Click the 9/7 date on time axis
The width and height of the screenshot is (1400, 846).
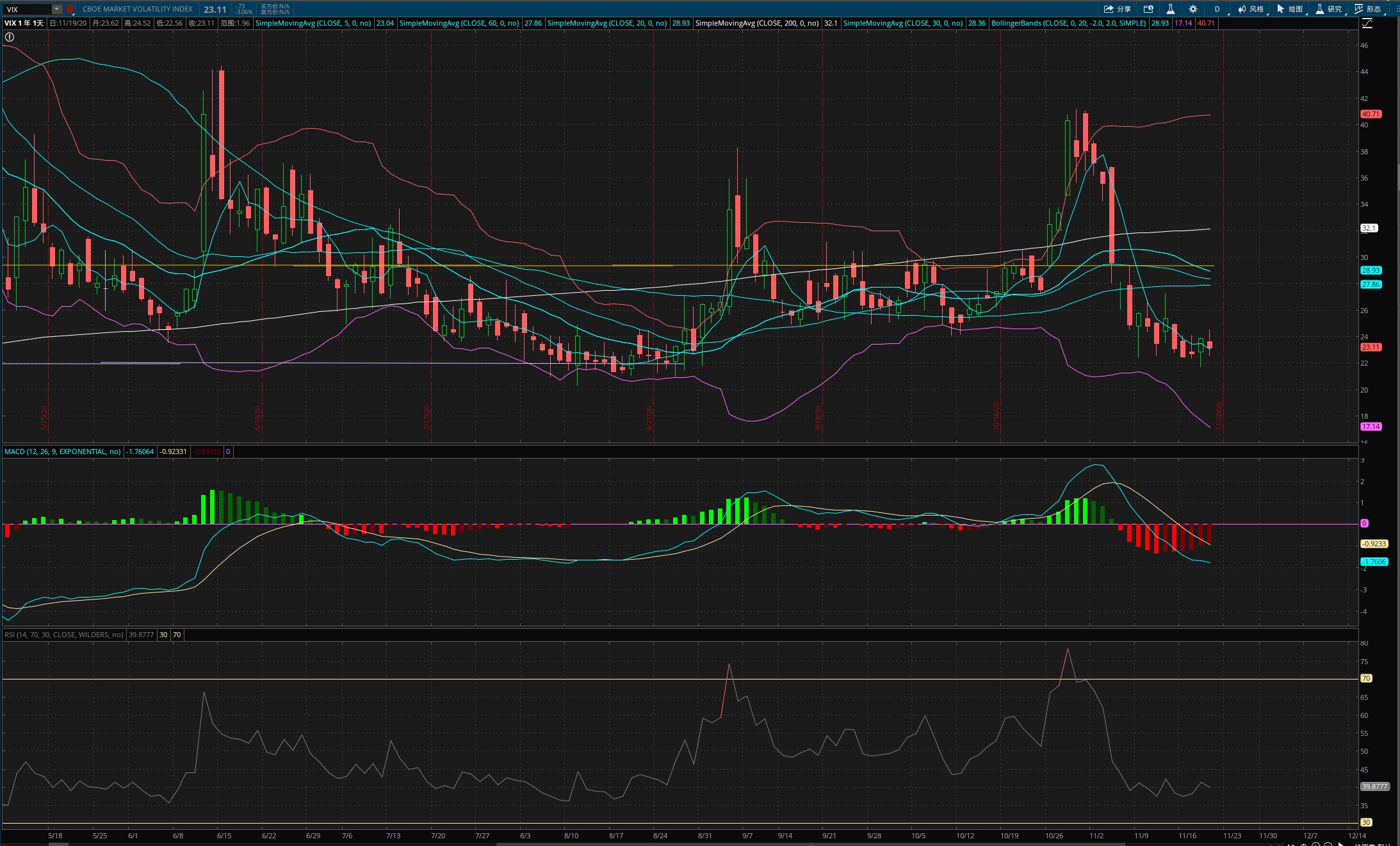tap(747, 836)
